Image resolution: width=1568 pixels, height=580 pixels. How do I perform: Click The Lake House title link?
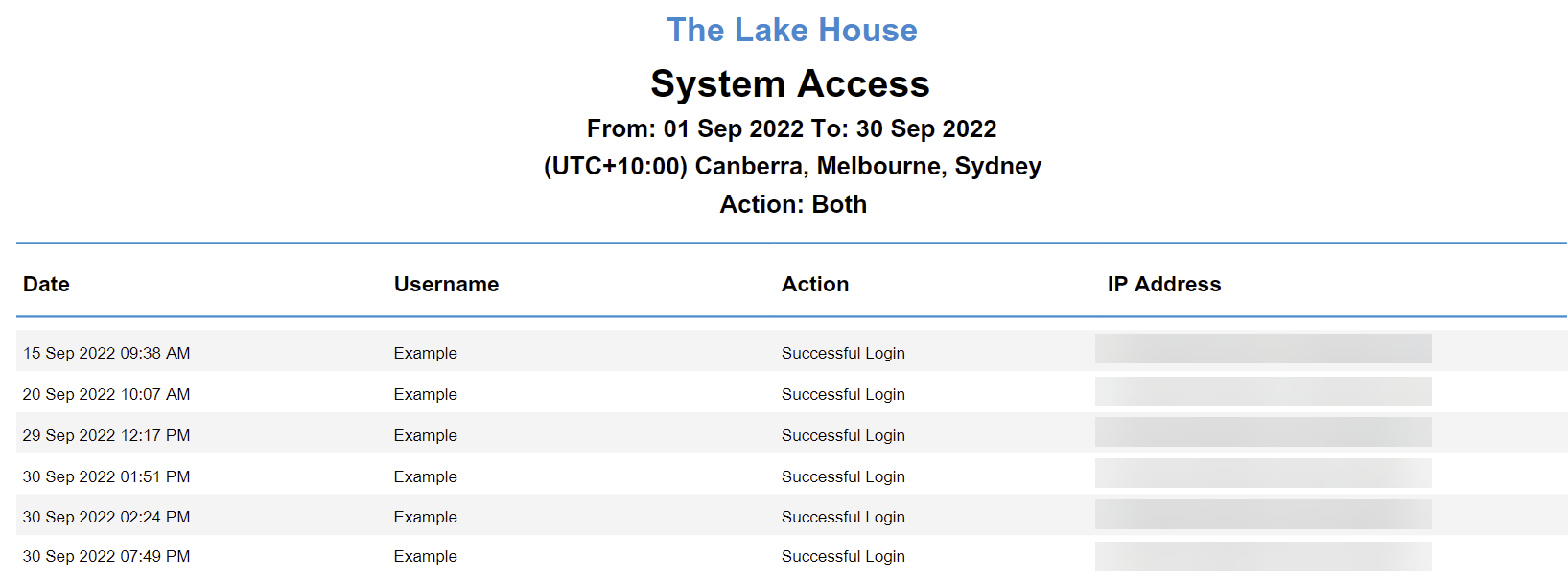coord(791,30)
